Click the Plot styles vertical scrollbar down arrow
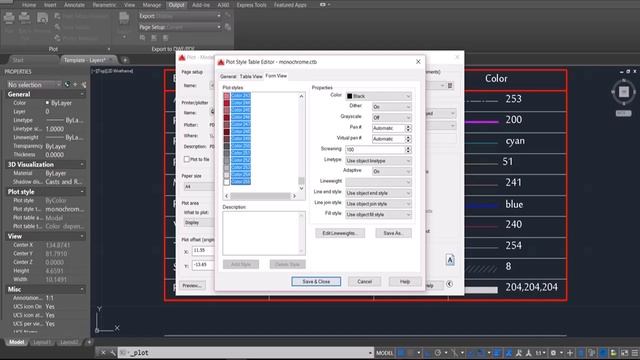640x360 pixels. 301,188
